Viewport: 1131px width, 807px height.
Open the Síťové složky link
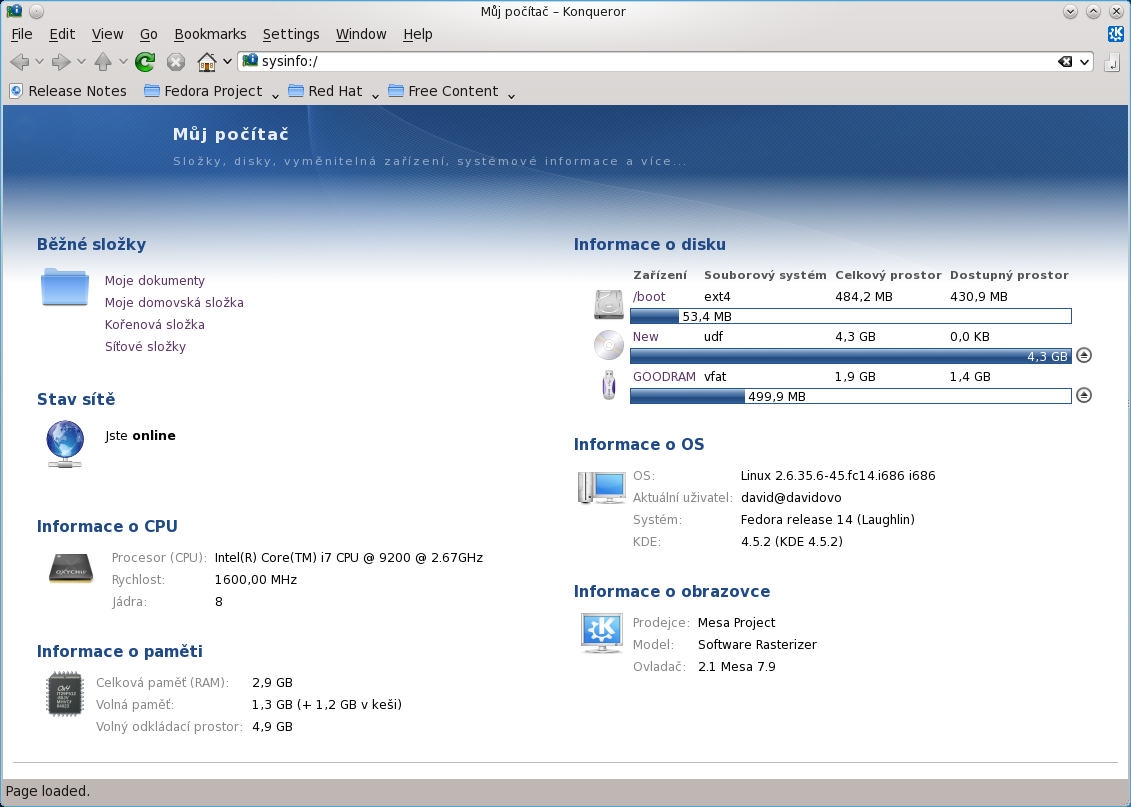[146, 347]
